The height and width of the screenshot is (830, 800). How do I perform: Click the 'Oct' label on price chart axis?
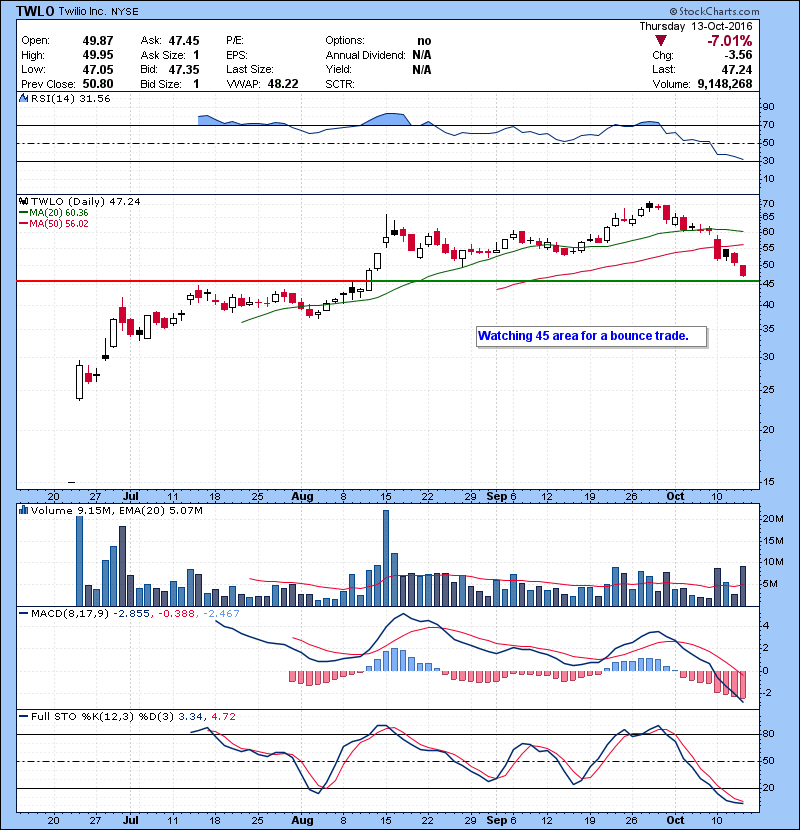(675, 497)
